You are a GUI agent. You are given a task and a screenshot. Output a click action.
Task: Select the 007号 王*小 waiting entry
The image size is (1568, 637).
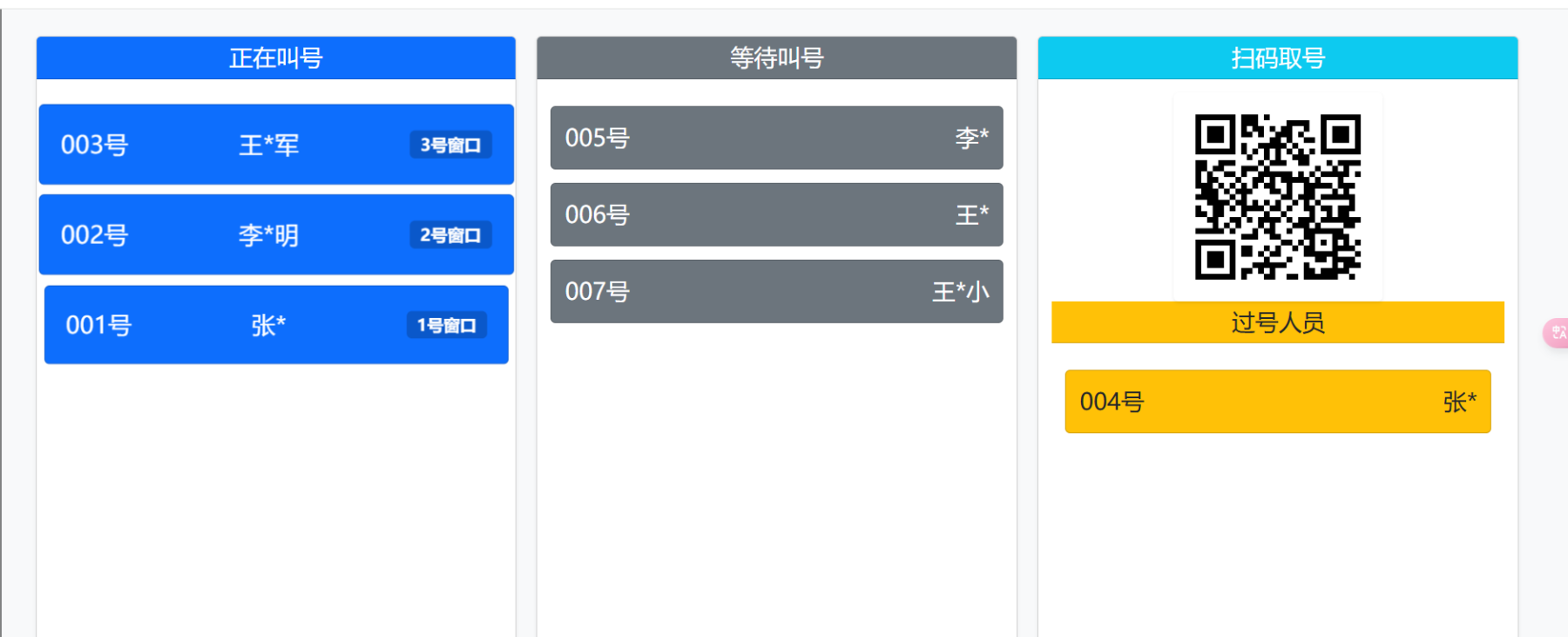coord(776,291)
